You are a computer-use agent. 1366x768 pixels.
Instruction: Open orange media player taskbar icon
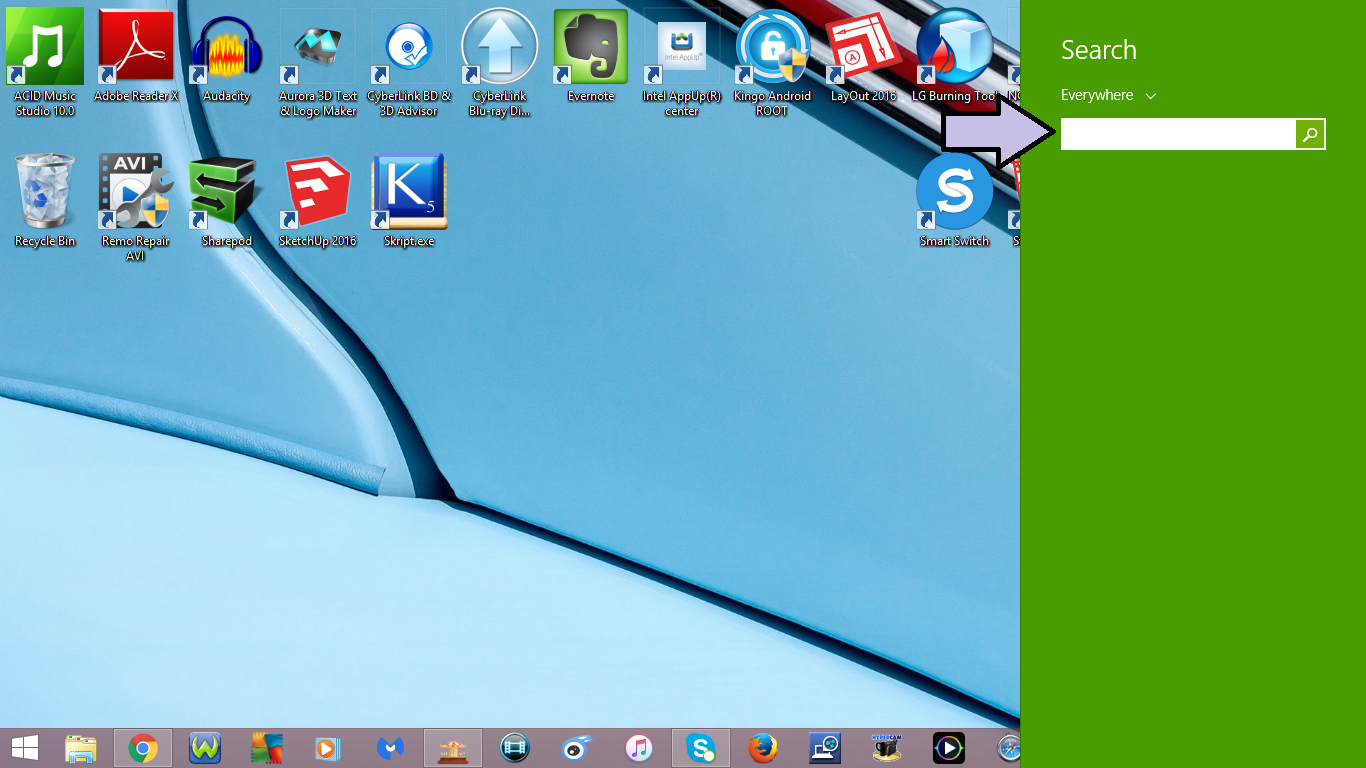click(329, 748)
